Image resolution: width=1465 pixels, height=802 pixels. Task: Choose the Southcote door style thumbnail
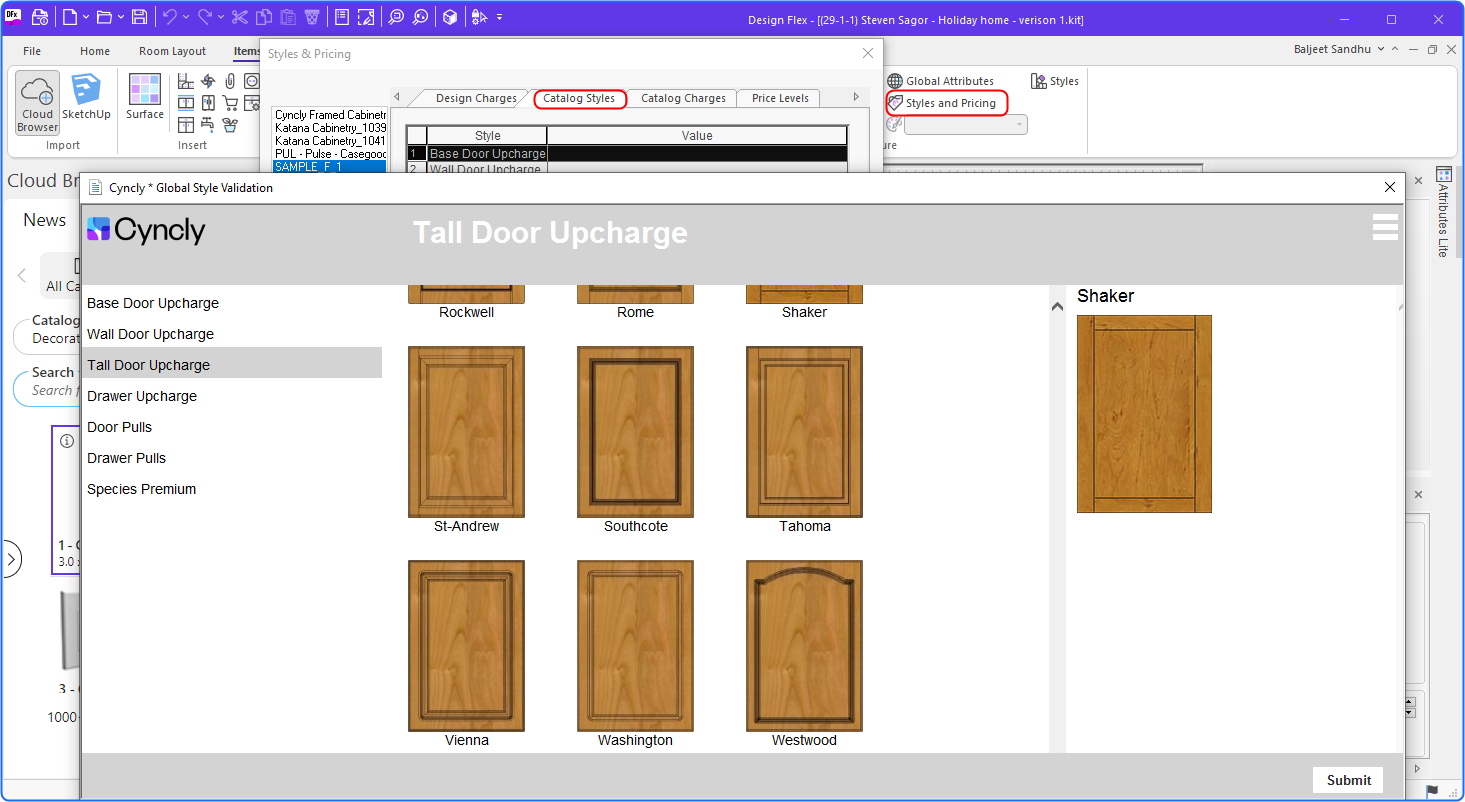tap(635, 432)
